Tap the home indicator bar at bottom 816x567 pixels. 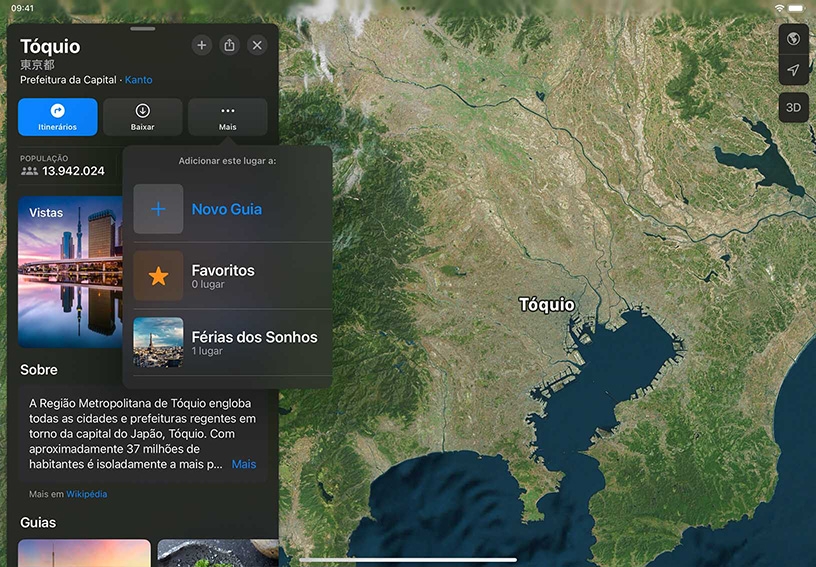pos(408,560)
